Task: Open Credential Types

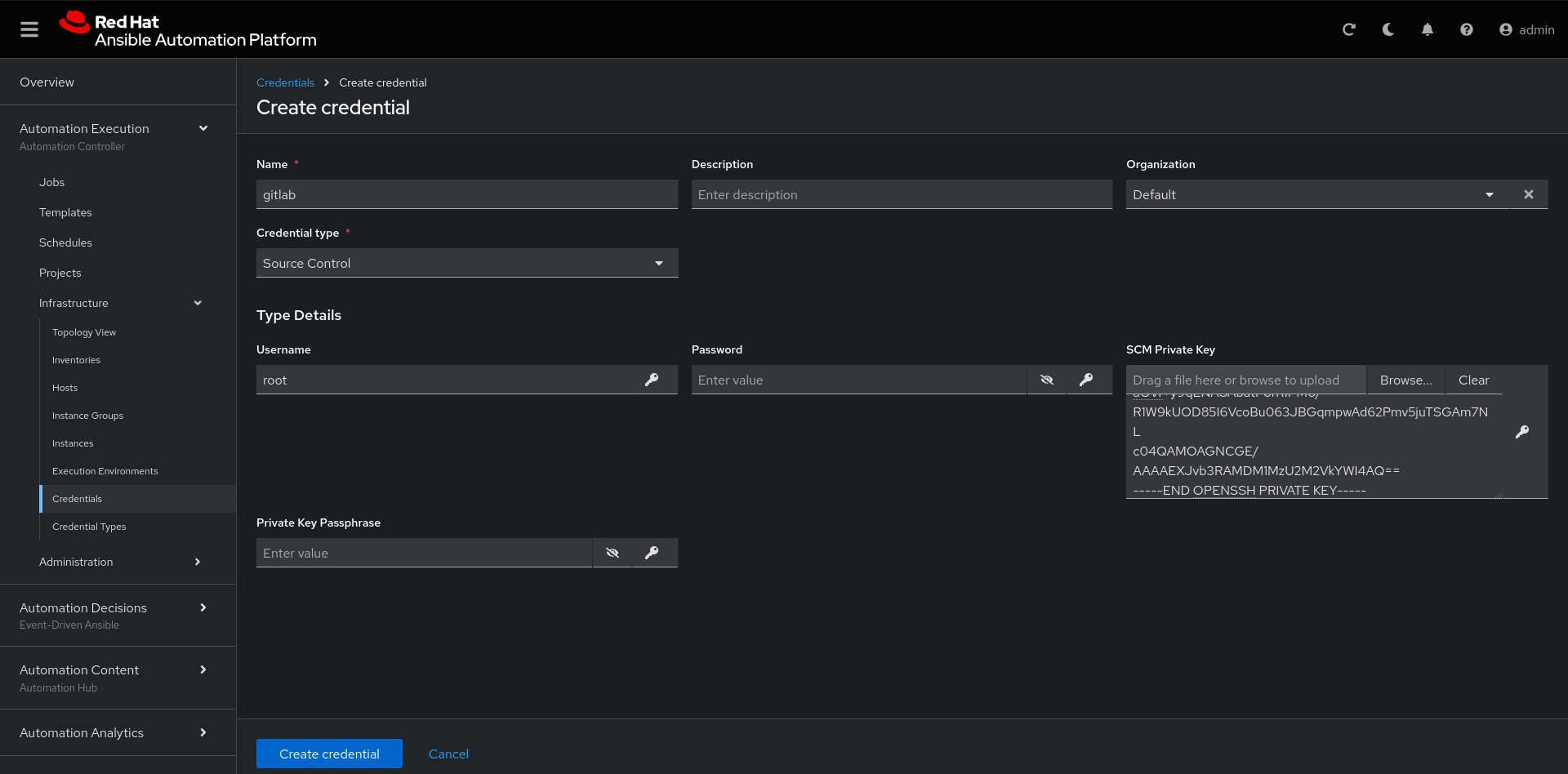Action: click(x=89, y=527)
